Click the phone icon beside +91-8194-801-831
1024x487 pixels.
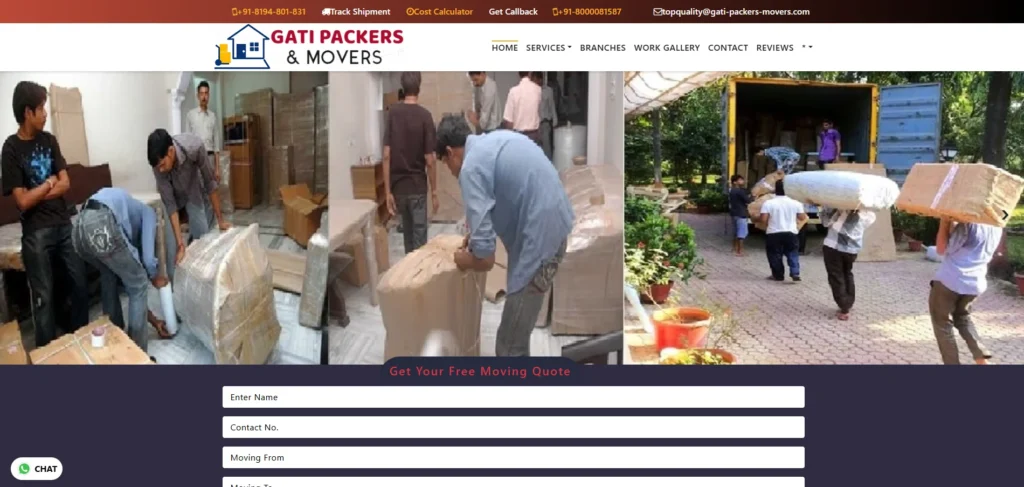coord(234,12)
